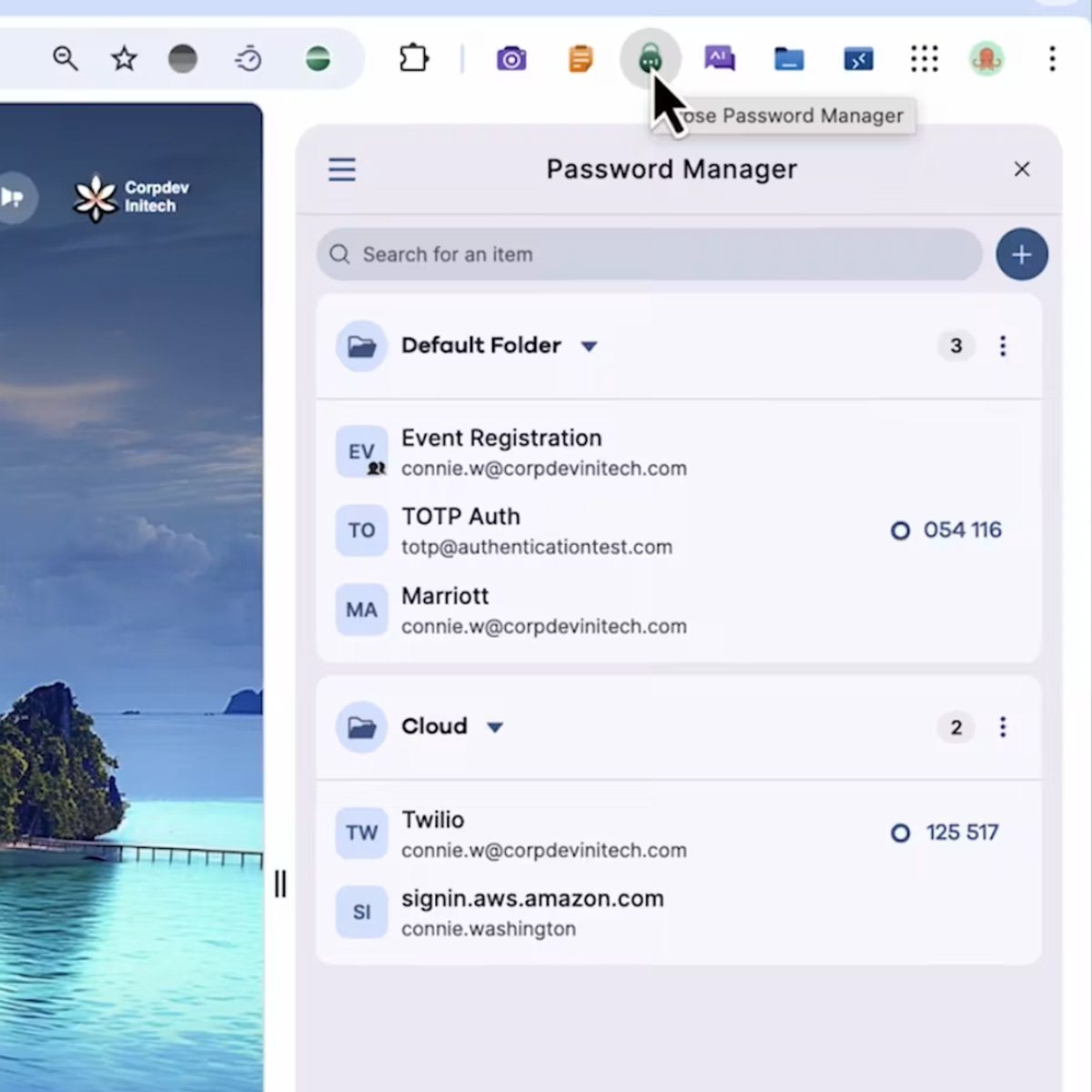Viewport: 1092px width, 1092px height.
Task: Open the remote desktop toolbar icon
Action: pos(858,59)
